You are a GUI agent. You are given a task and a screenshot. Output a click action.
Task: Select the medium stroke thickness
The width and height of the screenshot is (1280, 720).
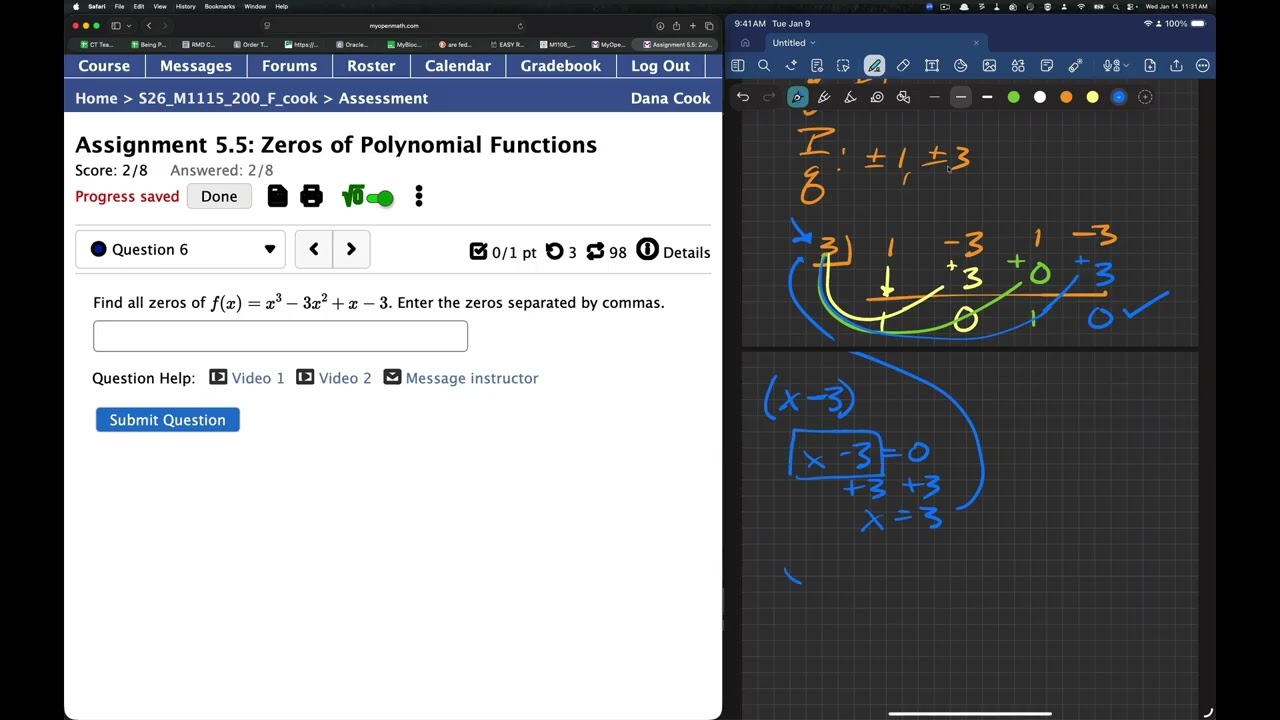pos(961,97)
